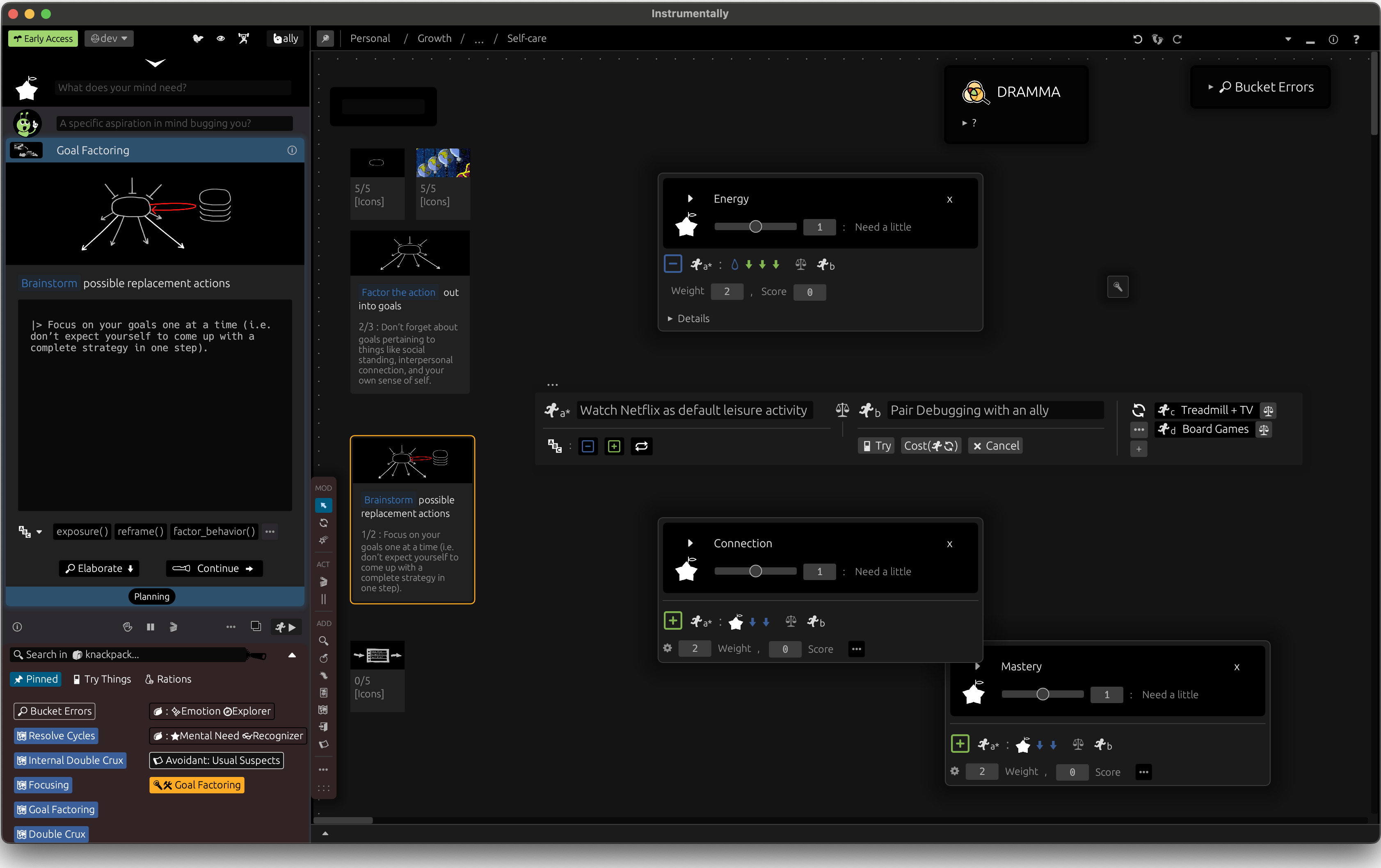This screenshot has width=1381, height=868.
Task: Click the undo arrow in header
Action: pos(1137,39)
